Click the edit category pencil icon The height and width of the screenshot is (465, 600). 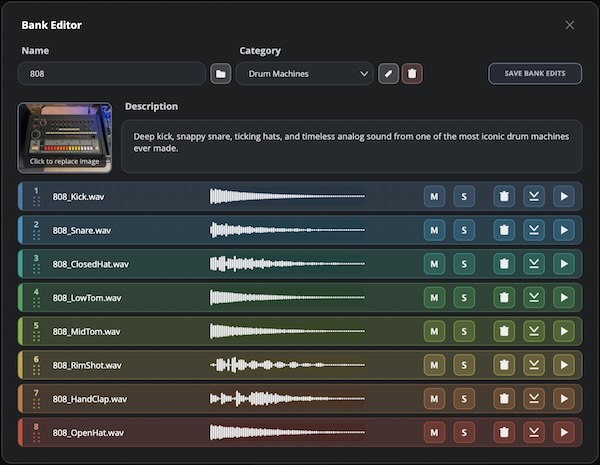pyautogui.click(x=388, y=73)
